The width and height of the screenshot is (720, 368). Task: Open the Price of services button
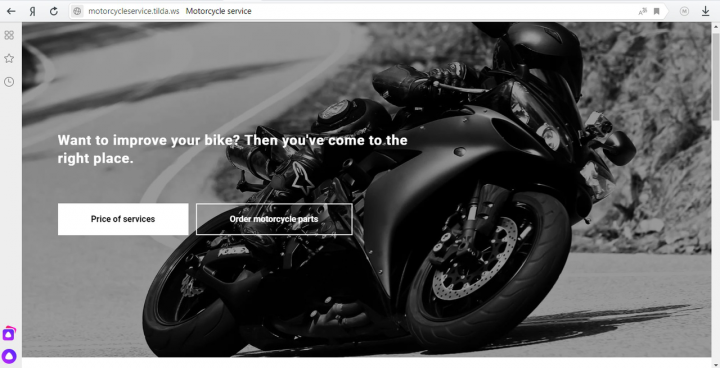tap(123, 219)
